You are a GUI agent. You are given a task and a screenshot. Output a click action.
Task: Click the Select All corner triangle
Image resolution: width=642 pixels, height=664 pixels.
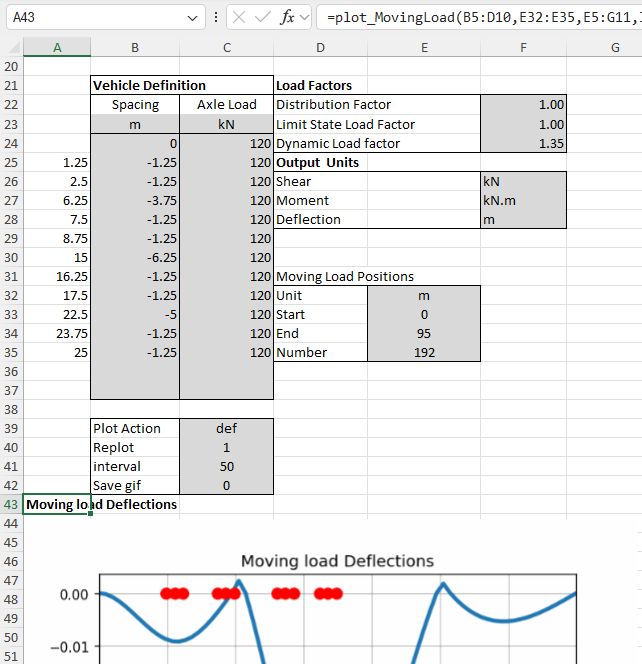12,47
